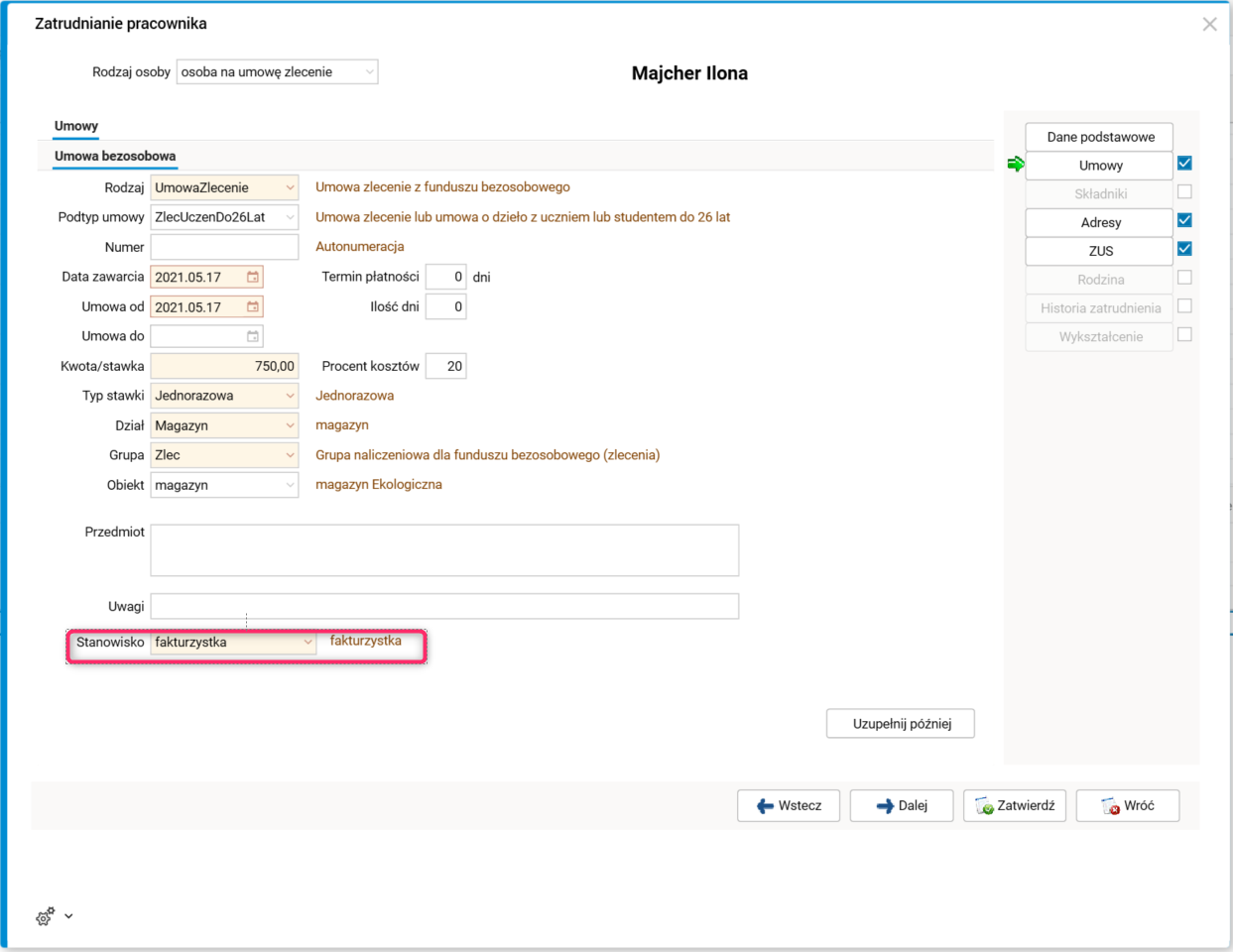The height and width of the screenshot is (952, 1233).
Task: Select the Umowa bezosobowa tab
Action: click(115, 156)
